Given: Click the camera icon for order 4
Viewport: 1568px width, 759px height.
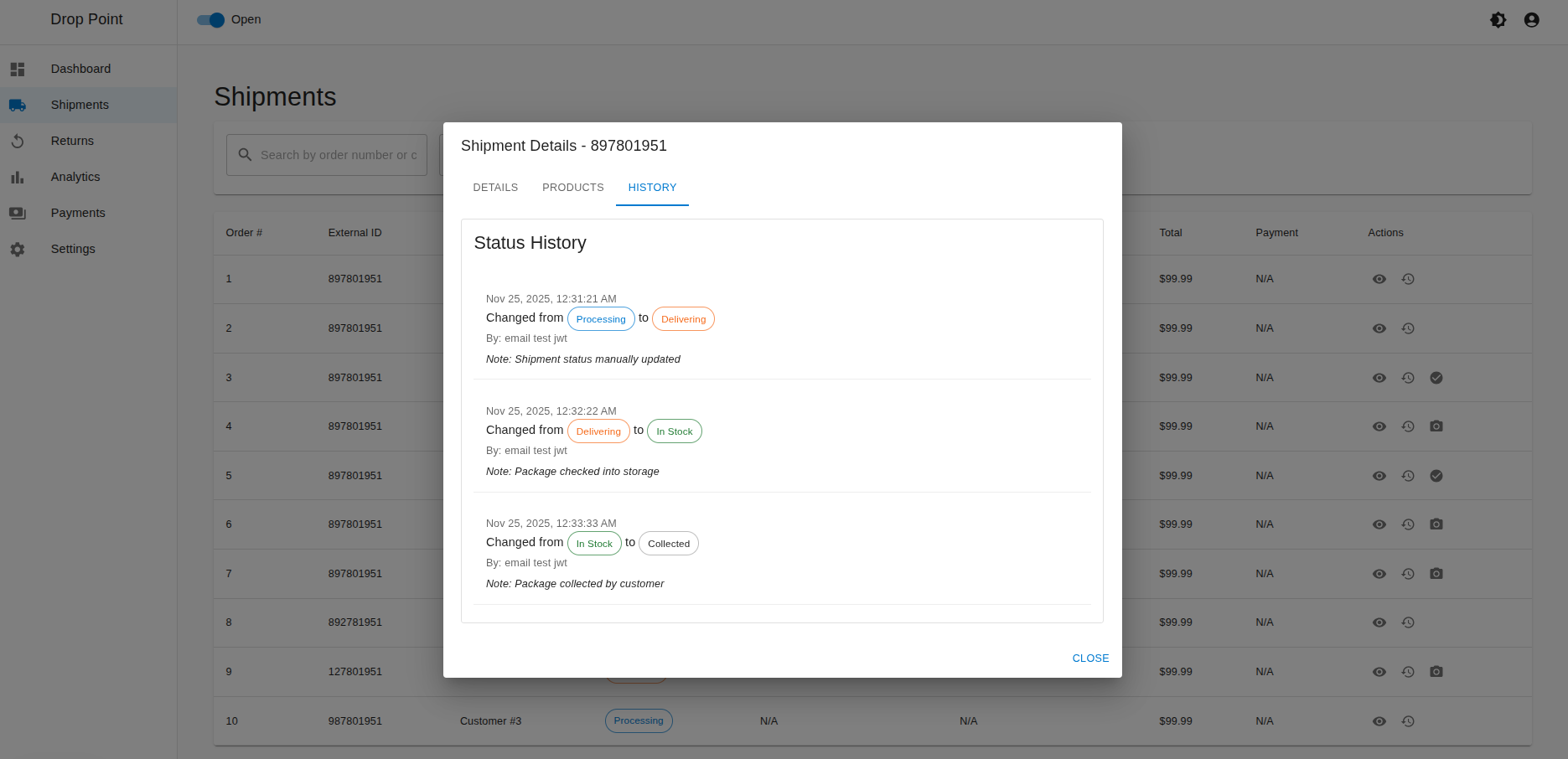Looking at the screenshot, I should tap(1436, 426).
